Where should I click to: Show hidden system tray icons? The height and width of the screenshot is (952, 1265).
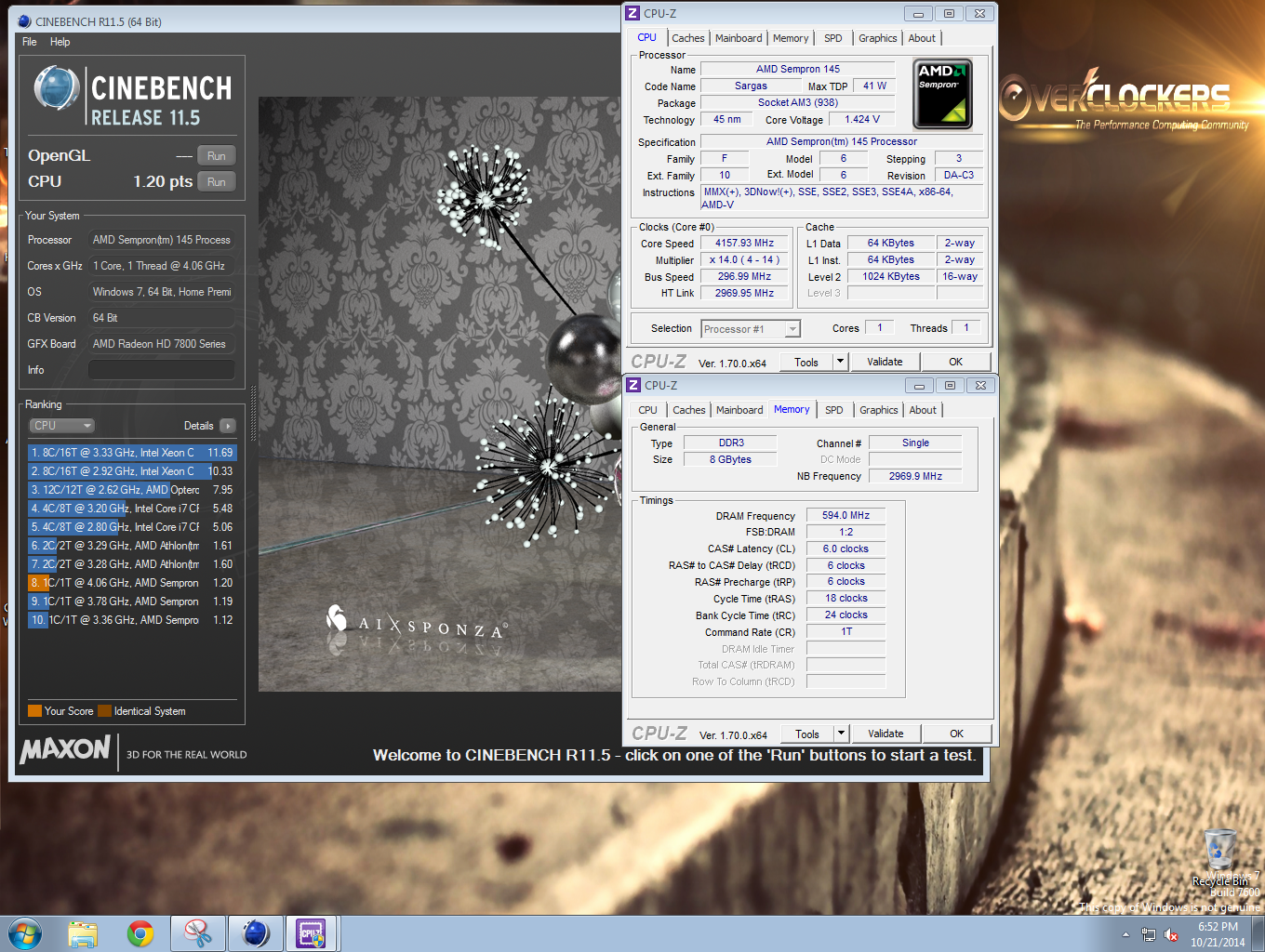[x=1125, y=934]
